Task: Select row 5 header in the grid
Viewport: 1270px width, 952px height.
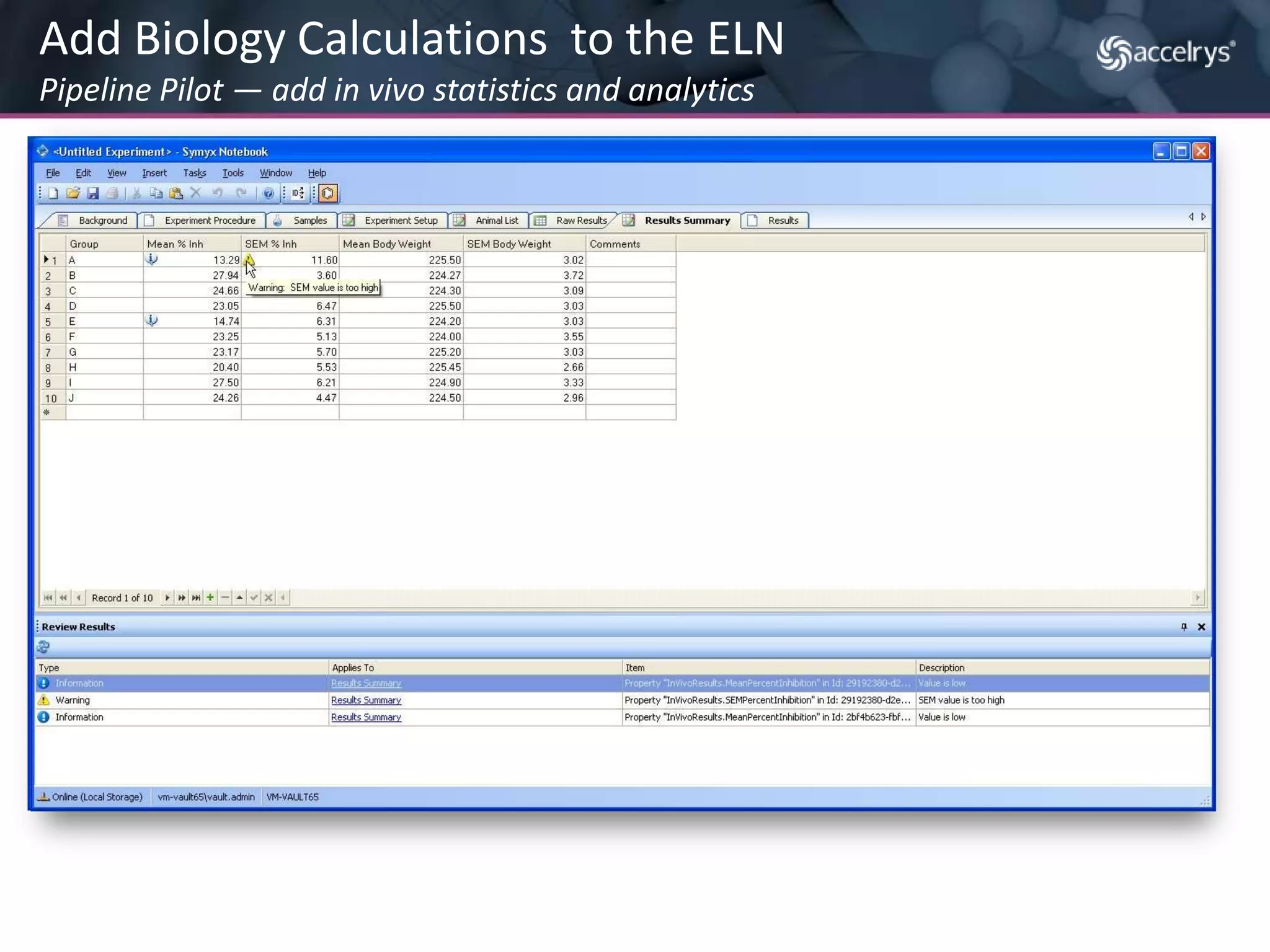Action: 53,321
